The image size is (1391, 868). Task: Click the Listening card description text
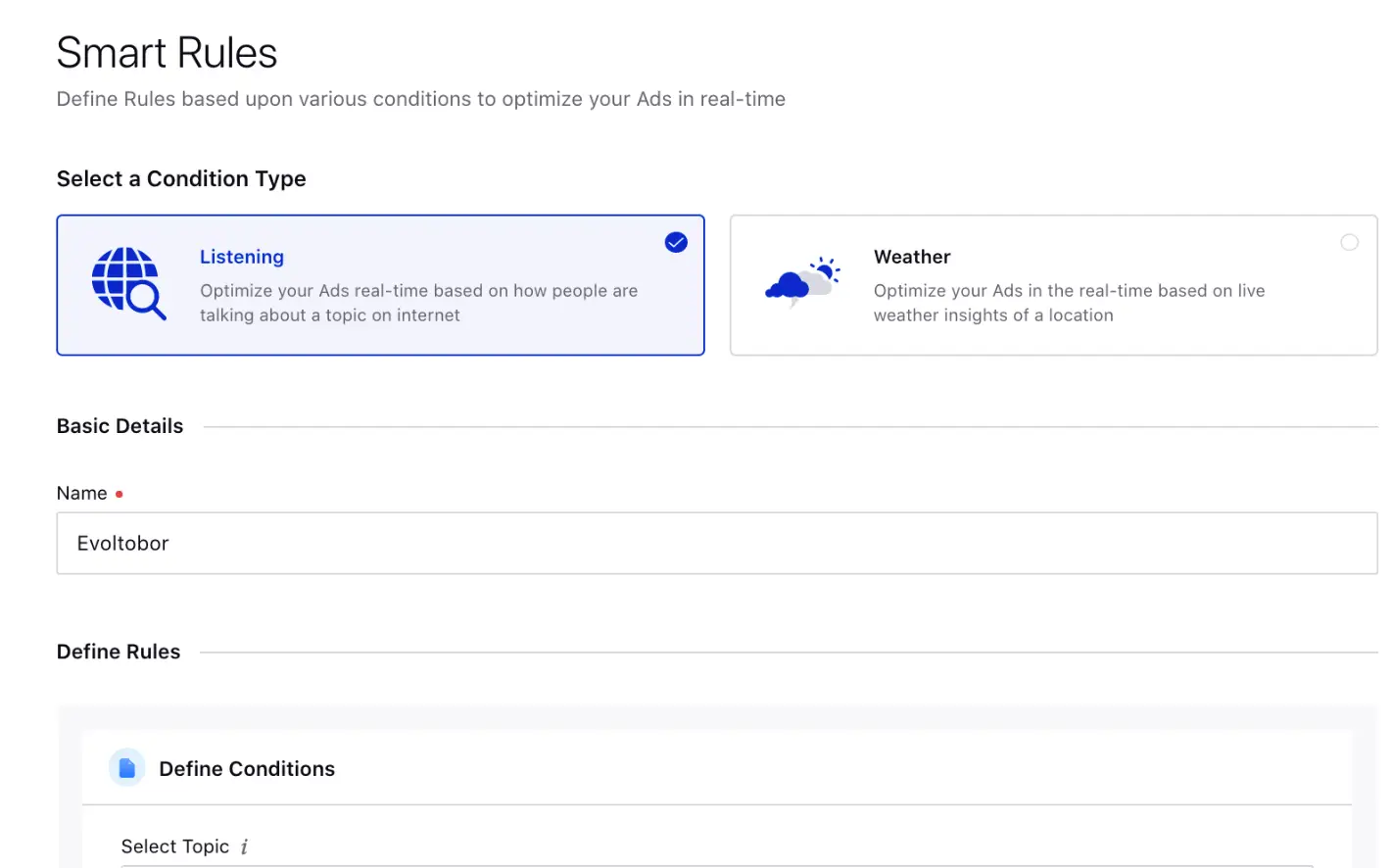tap(418, 303)
